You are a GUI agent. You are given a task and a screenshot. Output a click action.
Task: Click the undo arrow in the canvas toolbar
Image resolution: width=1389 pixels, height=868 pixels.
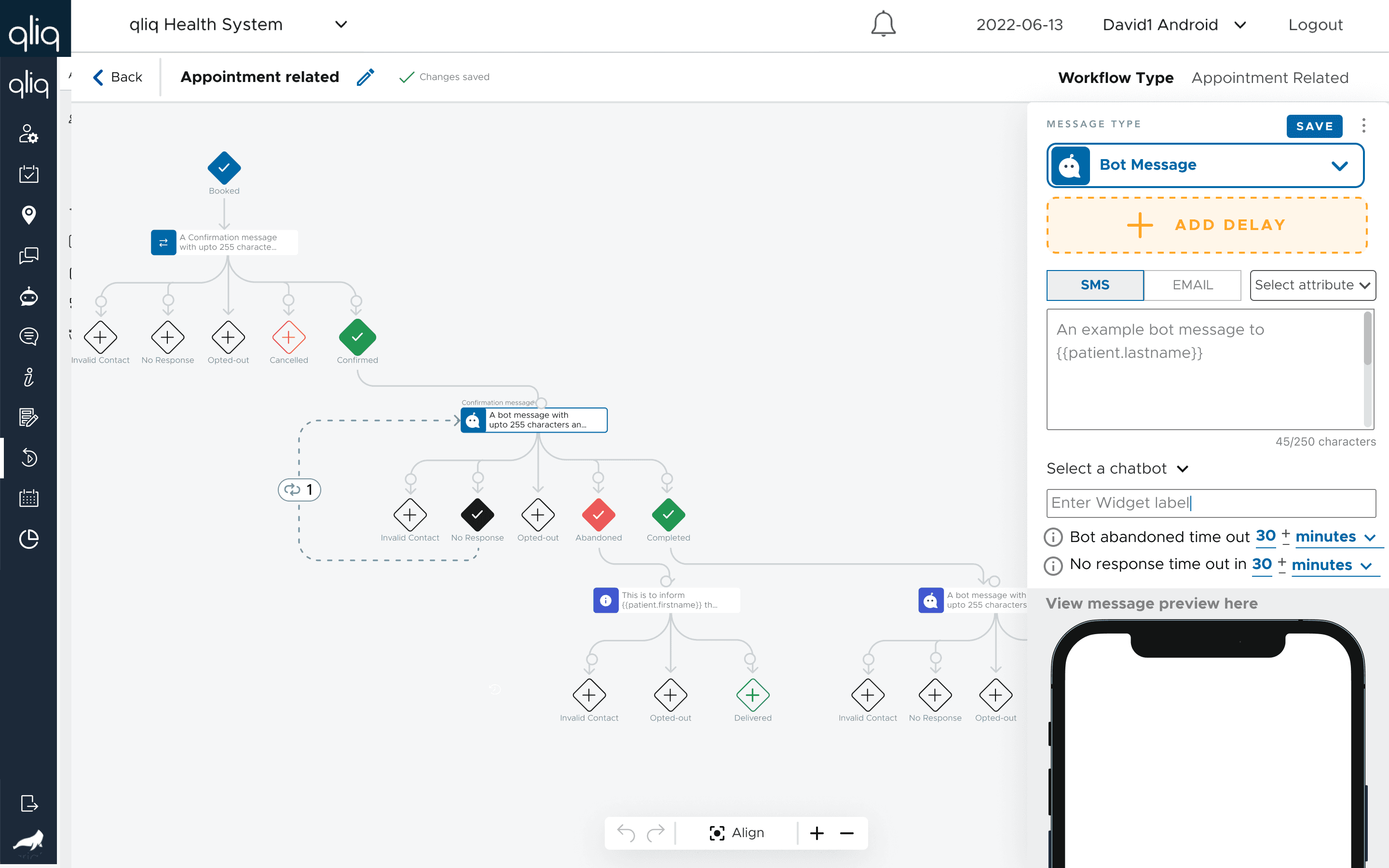point(627,832)
